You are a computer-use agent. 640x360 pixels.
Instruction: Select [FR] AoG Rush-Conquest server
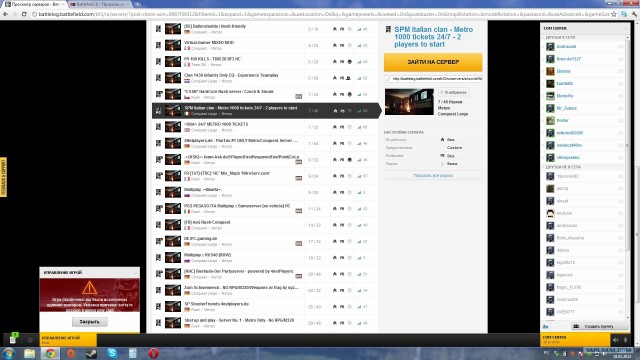point(265,225)
